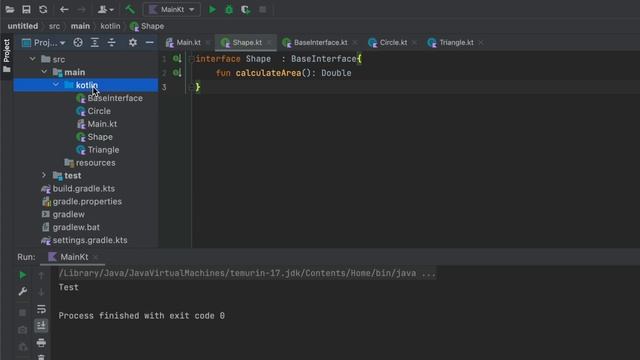Rerun MainKt from Run panel play icon
640x360 pixels.
coord(23,275)
